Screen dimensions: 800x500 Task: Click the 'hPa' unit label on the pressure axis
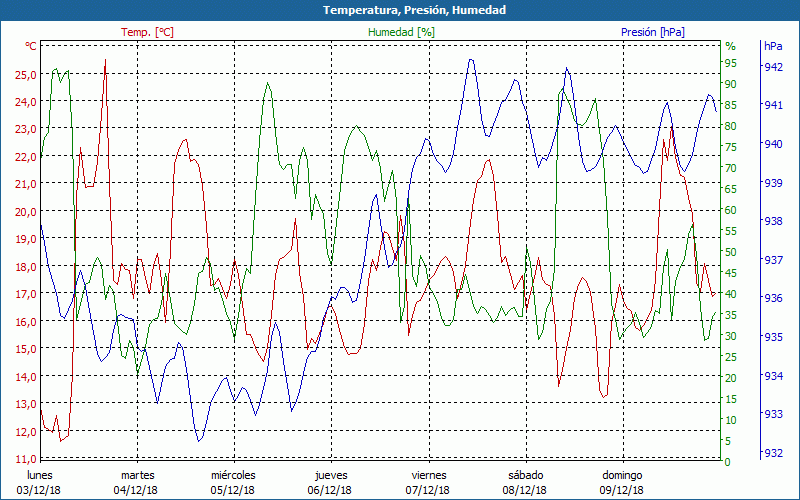773,46
